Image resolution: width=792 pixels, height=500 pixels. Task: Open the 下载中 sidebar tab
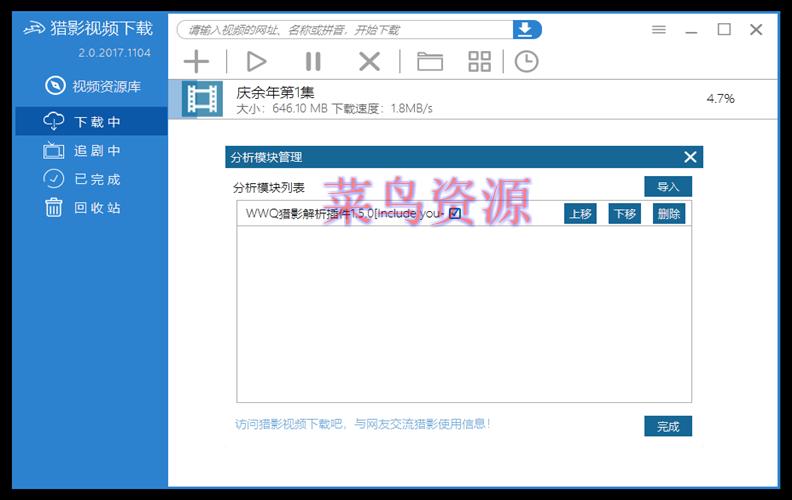pos(91,121)
